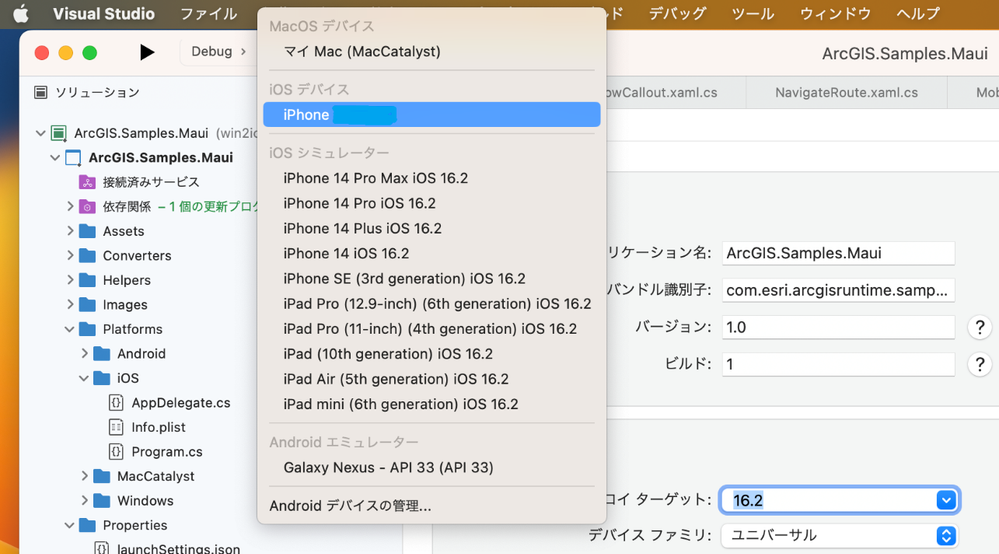The width and height of the screenshot is (999, 554).
Task: Click the application name text field
Action: click(838, 253)
